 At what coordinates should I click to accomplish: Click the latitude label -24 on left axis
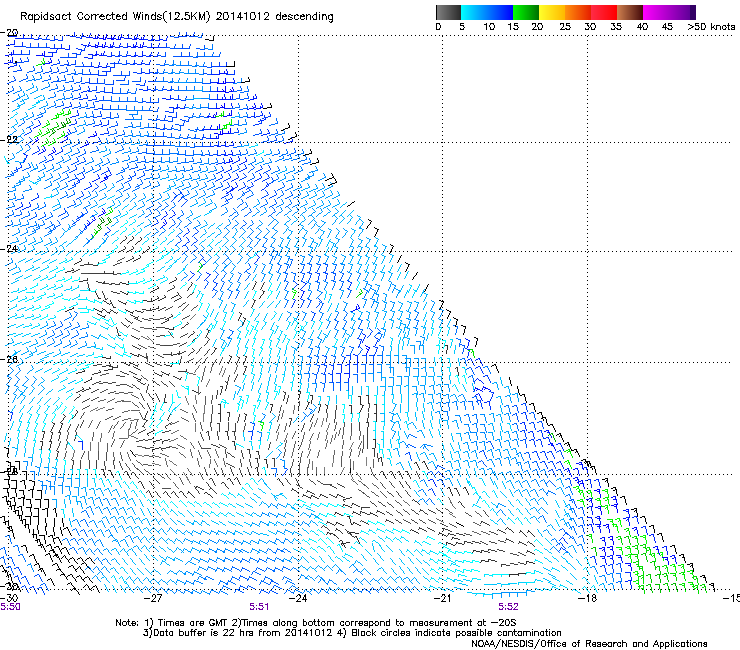[9, 249]
